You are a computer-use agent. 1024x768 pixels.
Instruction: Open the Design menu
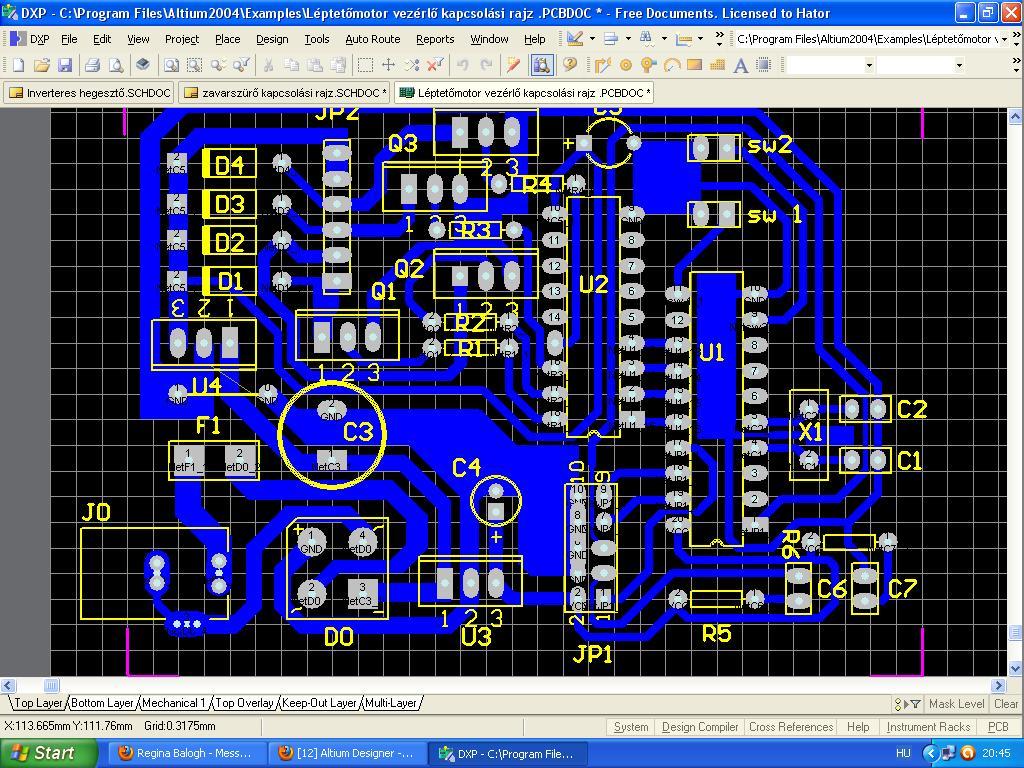point(272,39)
